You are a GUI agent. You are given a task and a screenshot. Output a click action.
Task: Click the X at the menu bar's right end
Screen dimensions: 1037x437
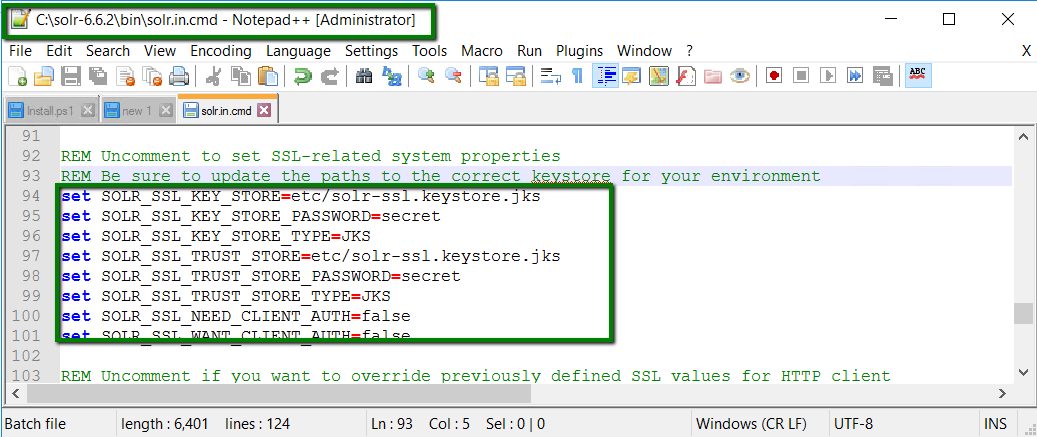[x=1026, y=51]
